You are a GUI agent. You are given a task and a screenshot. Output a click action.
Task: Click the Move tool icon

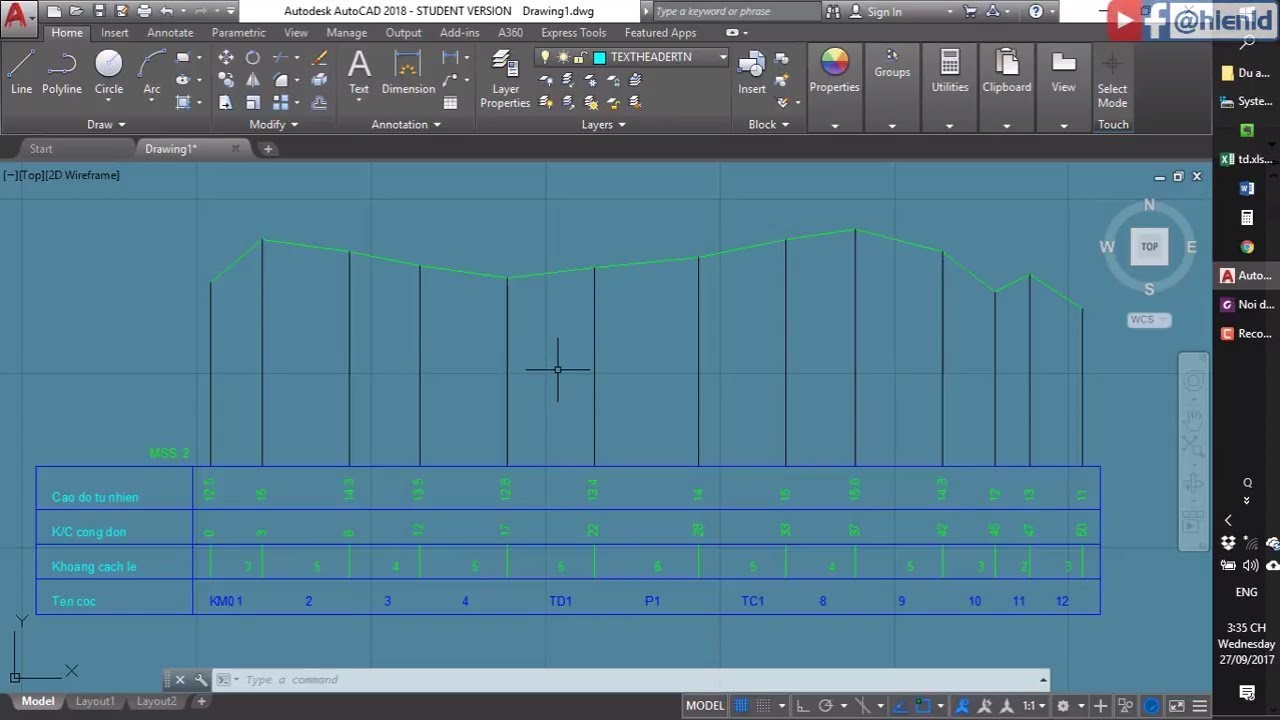(226, 58)
